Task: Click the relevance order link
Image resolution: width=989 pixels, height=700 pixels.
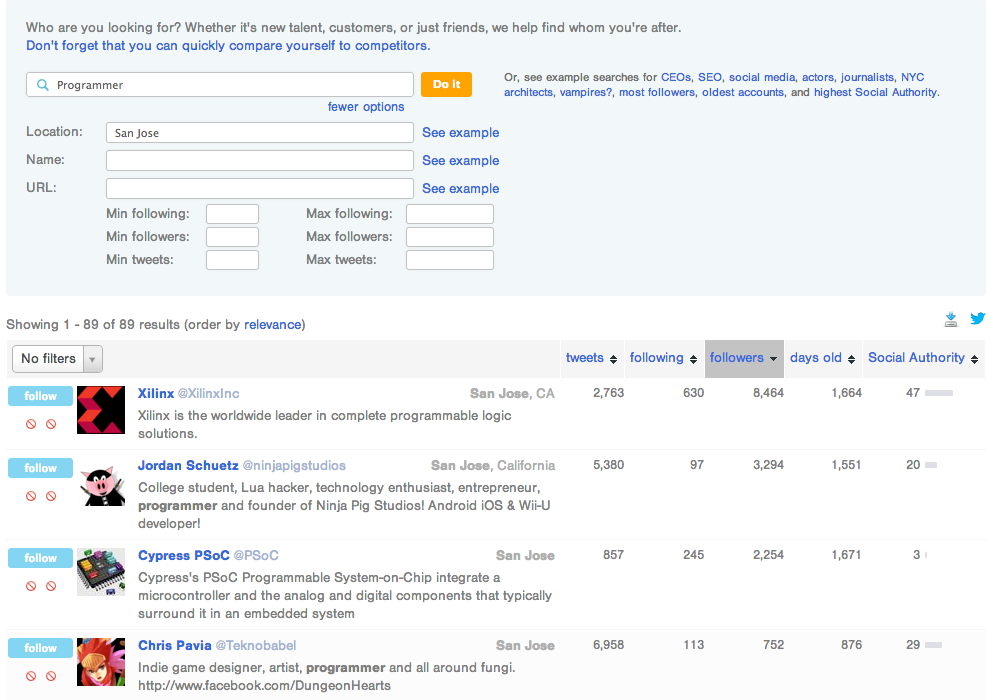Action: pos(272,324)
